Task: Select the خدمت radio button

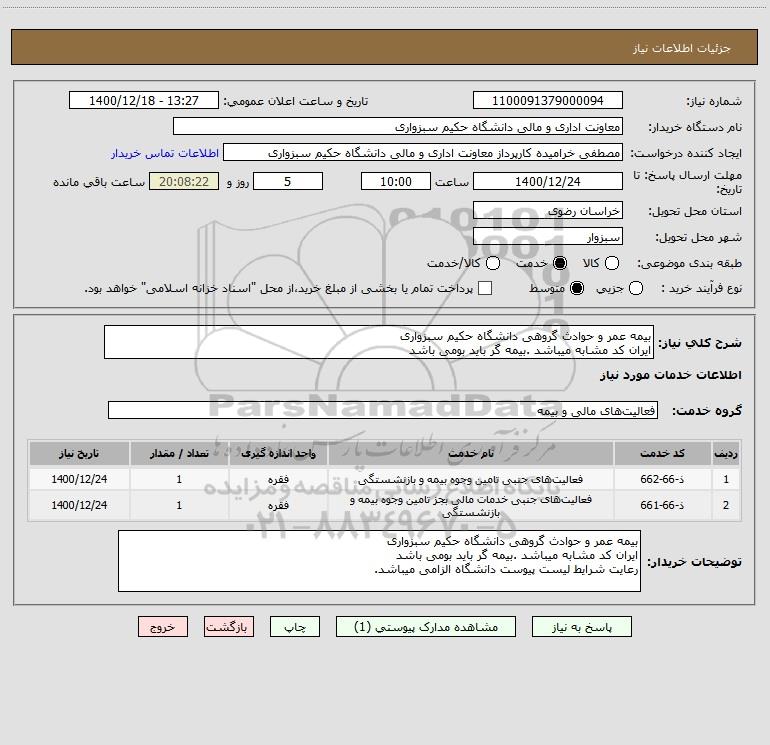Action: click(559, 264)
